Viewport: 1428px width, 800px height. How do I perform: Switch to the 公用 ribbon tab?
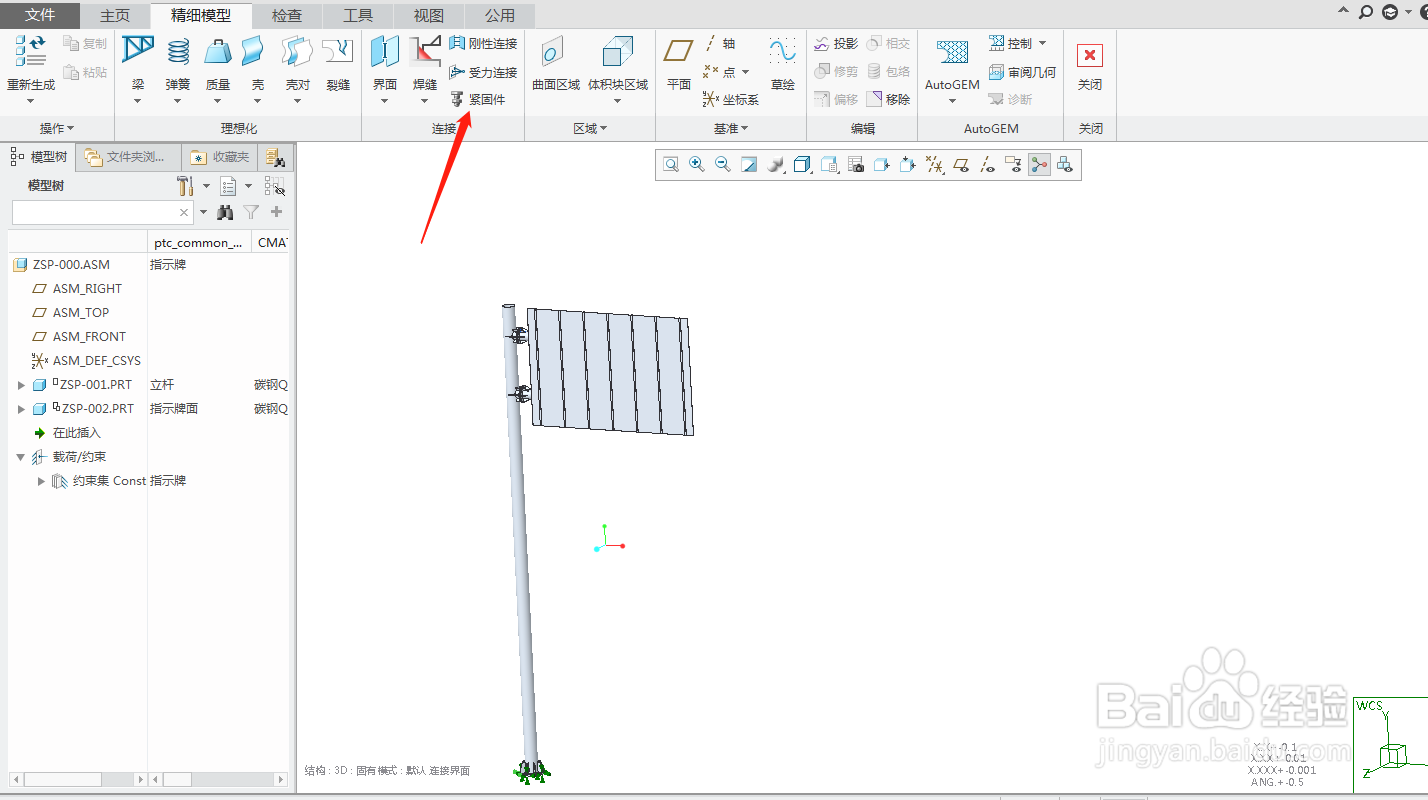click(500, 15)
